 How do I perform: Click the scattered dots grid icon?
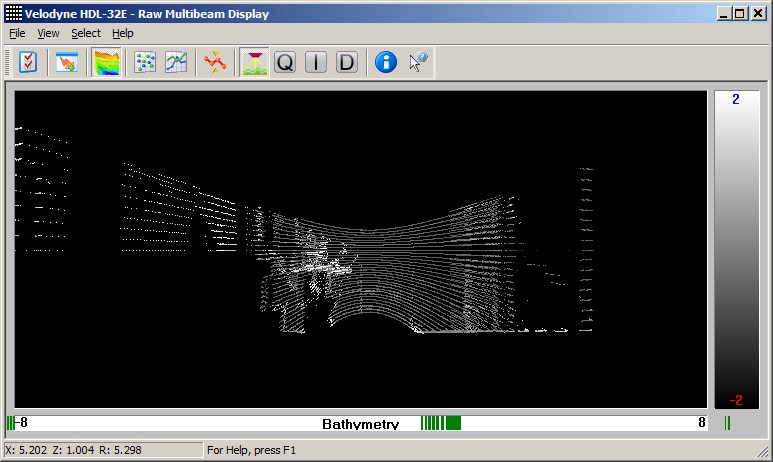point(145,63)
